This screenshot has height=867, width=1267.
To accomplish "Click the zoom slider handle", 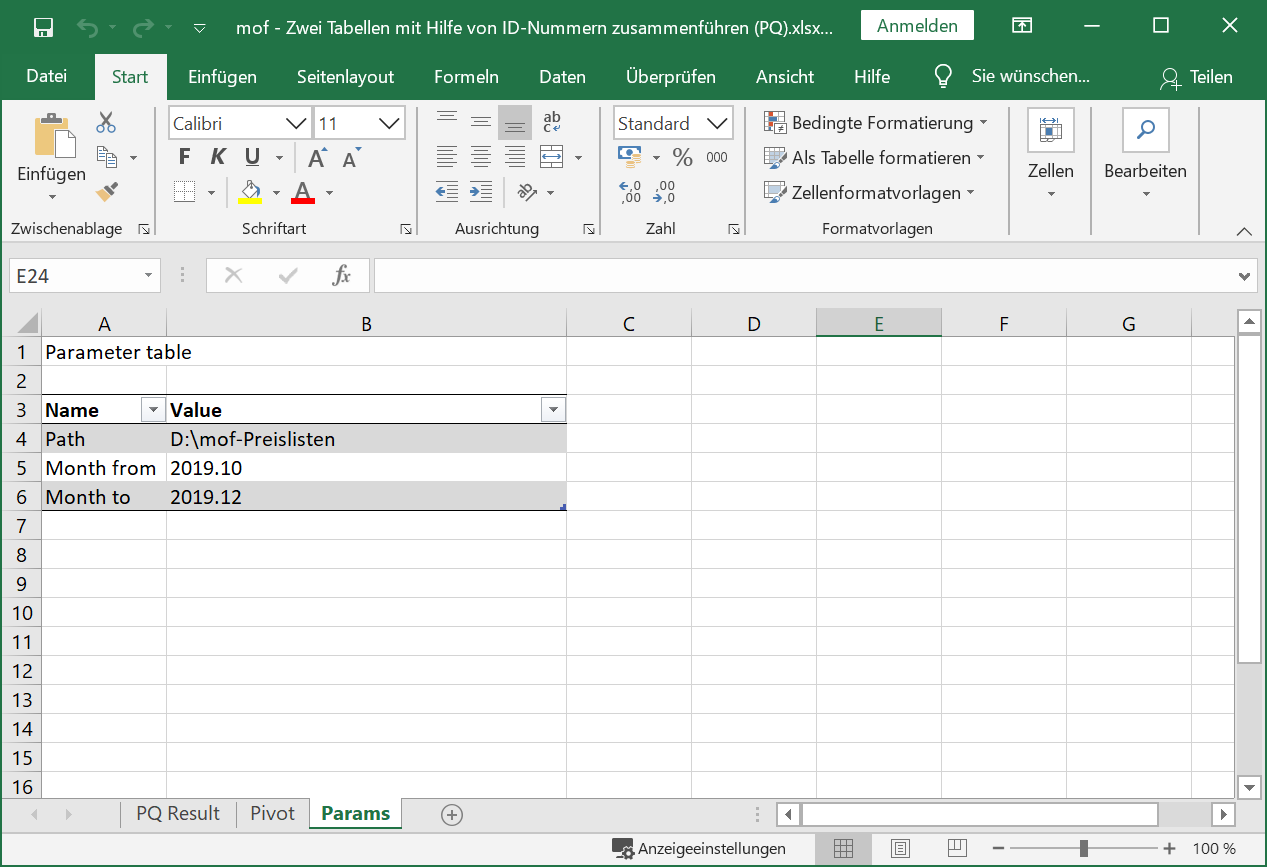I will tap(1084, 849).
